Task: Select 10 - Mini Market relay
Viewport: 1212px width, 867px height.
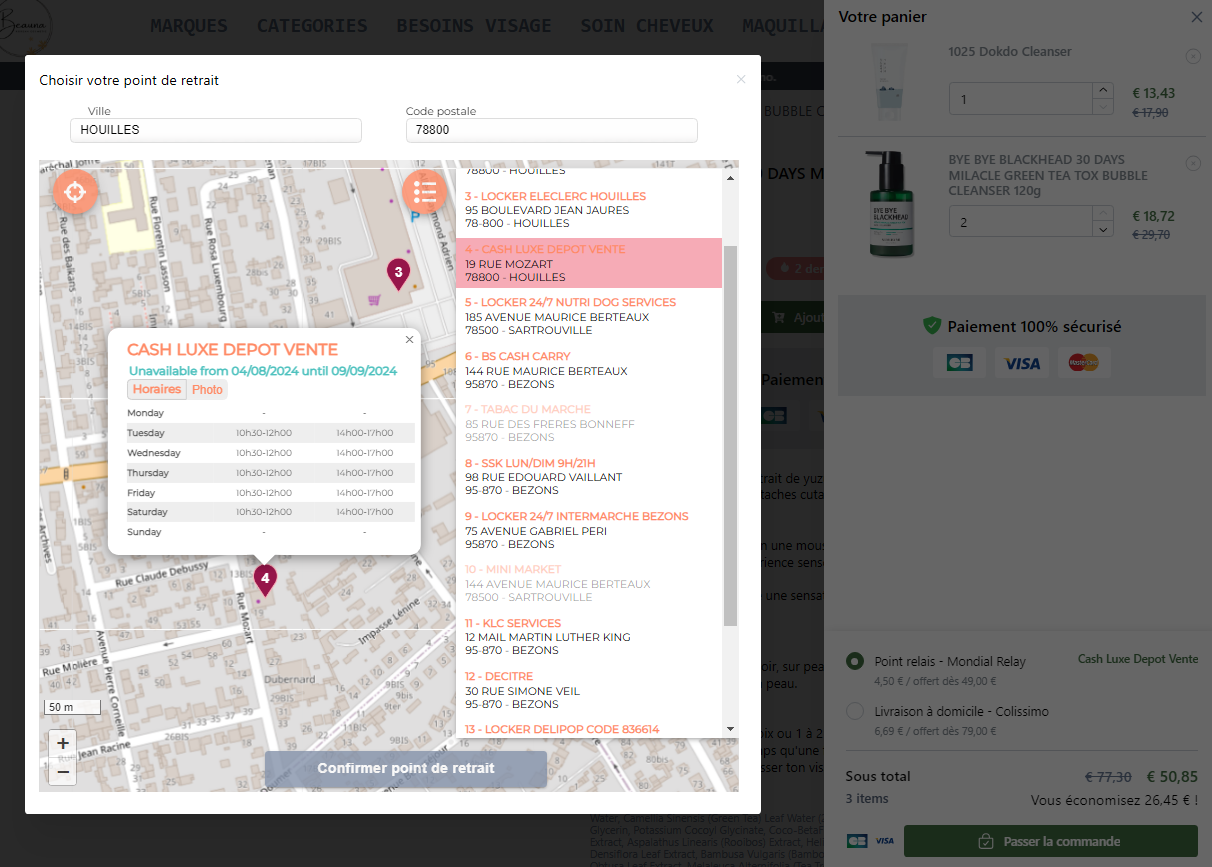Action: (589, 583)
